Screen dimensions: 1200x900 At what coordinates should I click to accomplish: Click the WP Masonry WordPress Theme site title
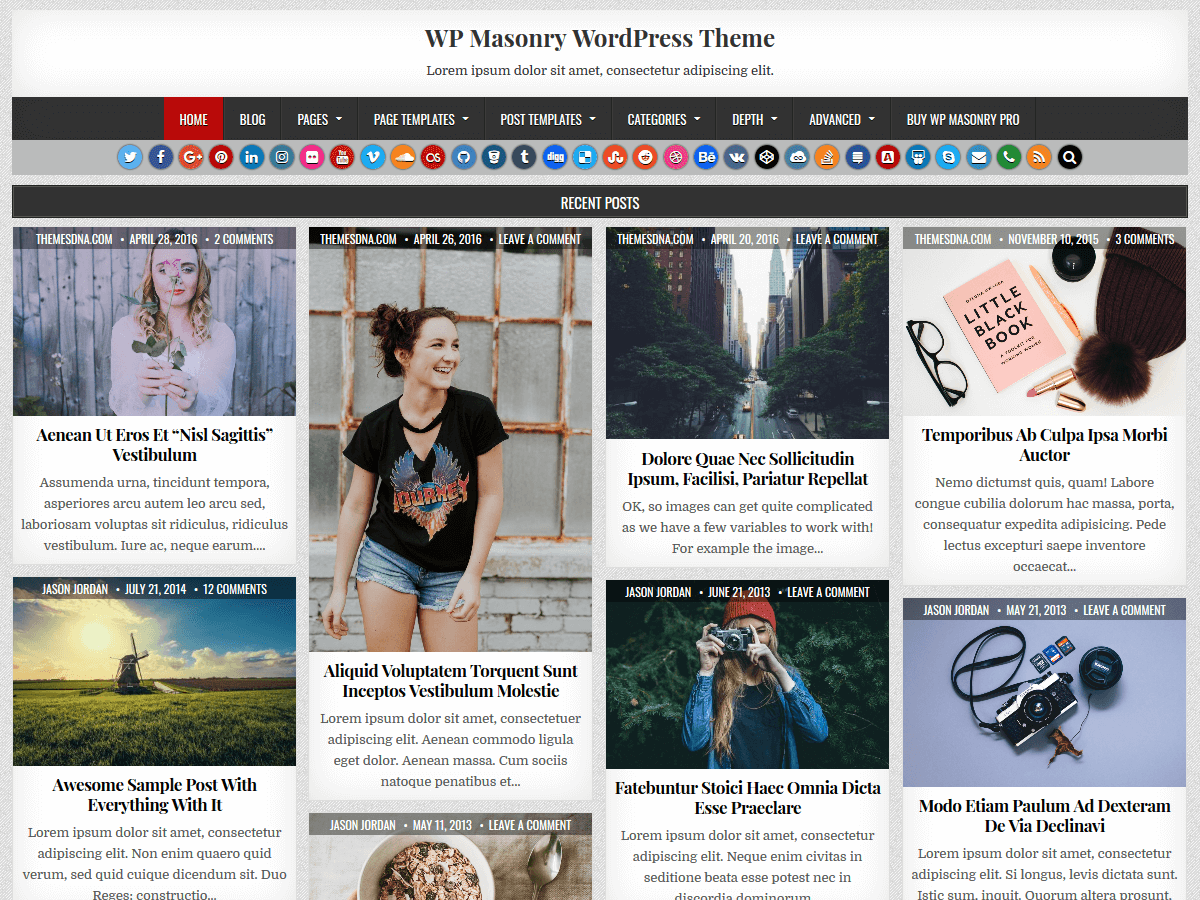600,38
